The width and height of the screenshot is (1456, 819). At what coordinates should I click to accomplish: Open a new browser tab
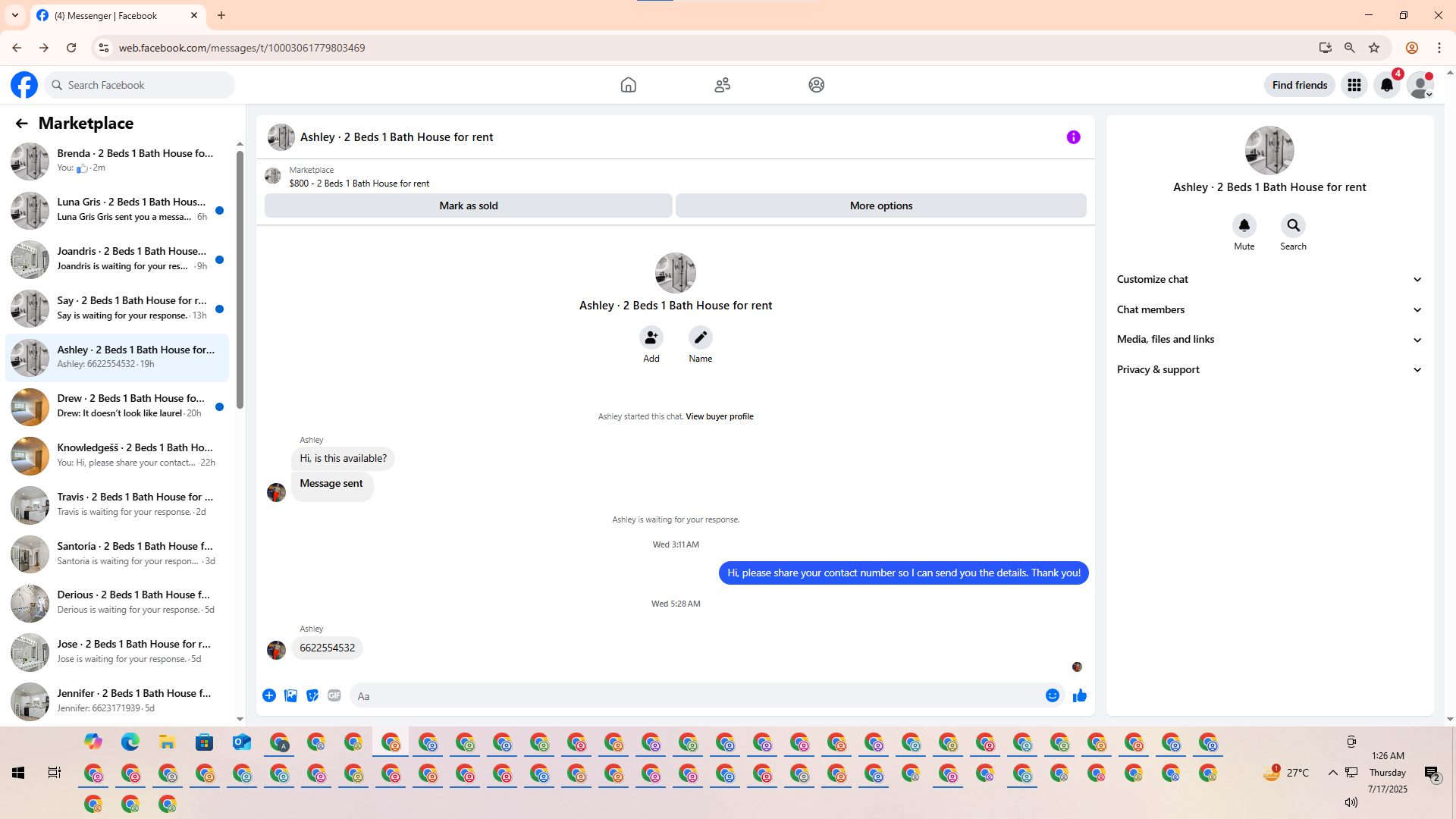221,15
